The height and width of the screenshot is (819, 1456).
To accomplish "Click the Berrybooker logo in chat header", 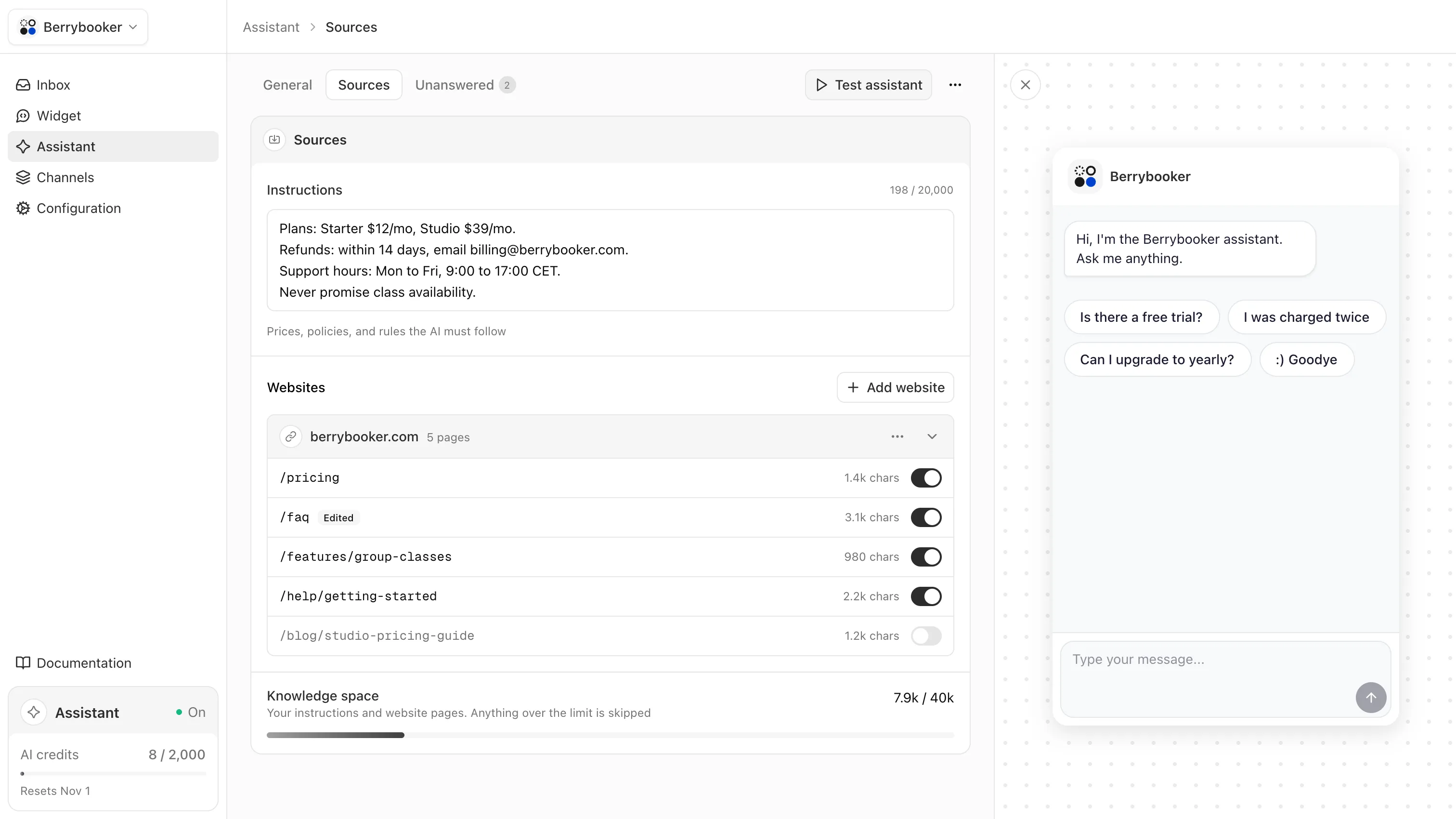I will point(1085,176).
